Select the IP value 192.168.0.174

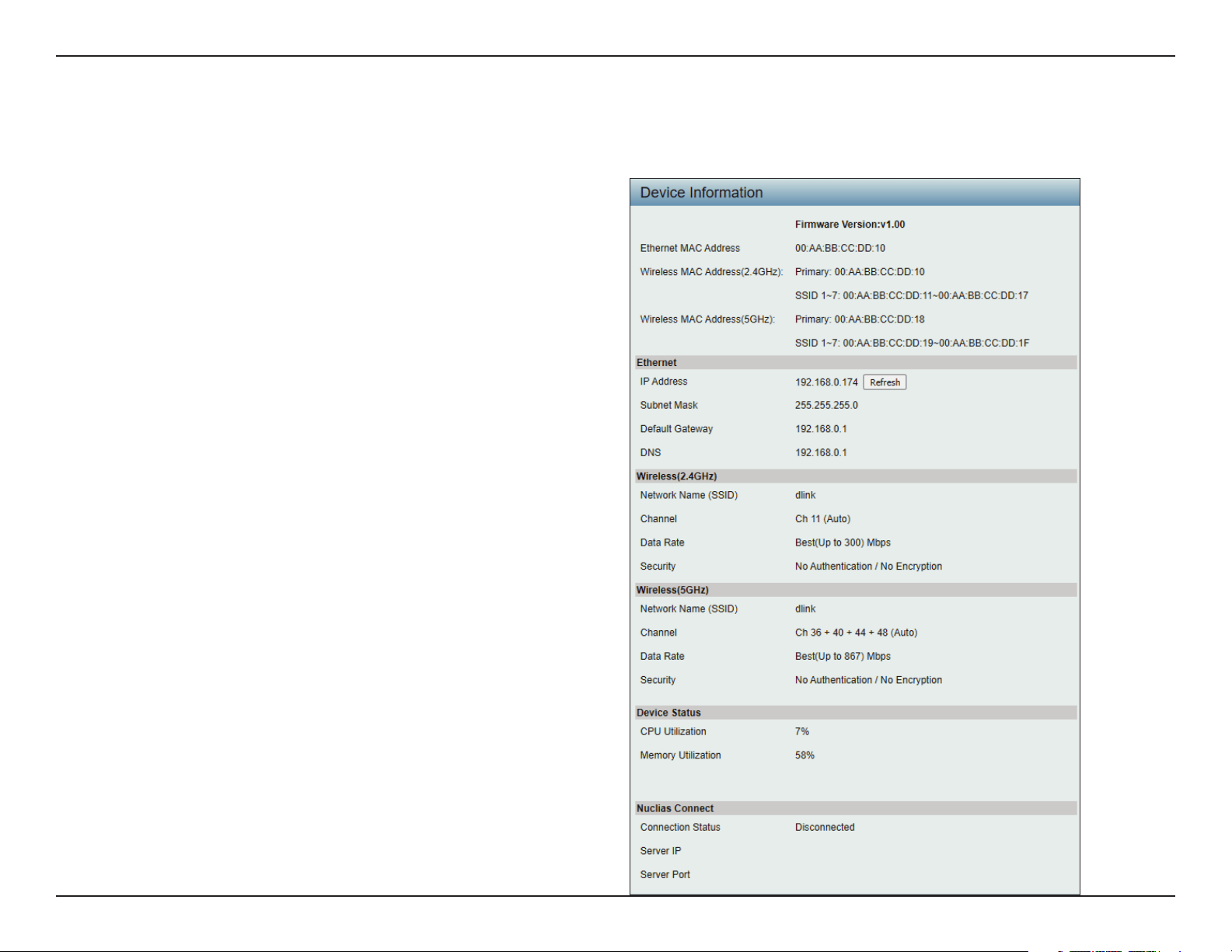pos(826,382)
